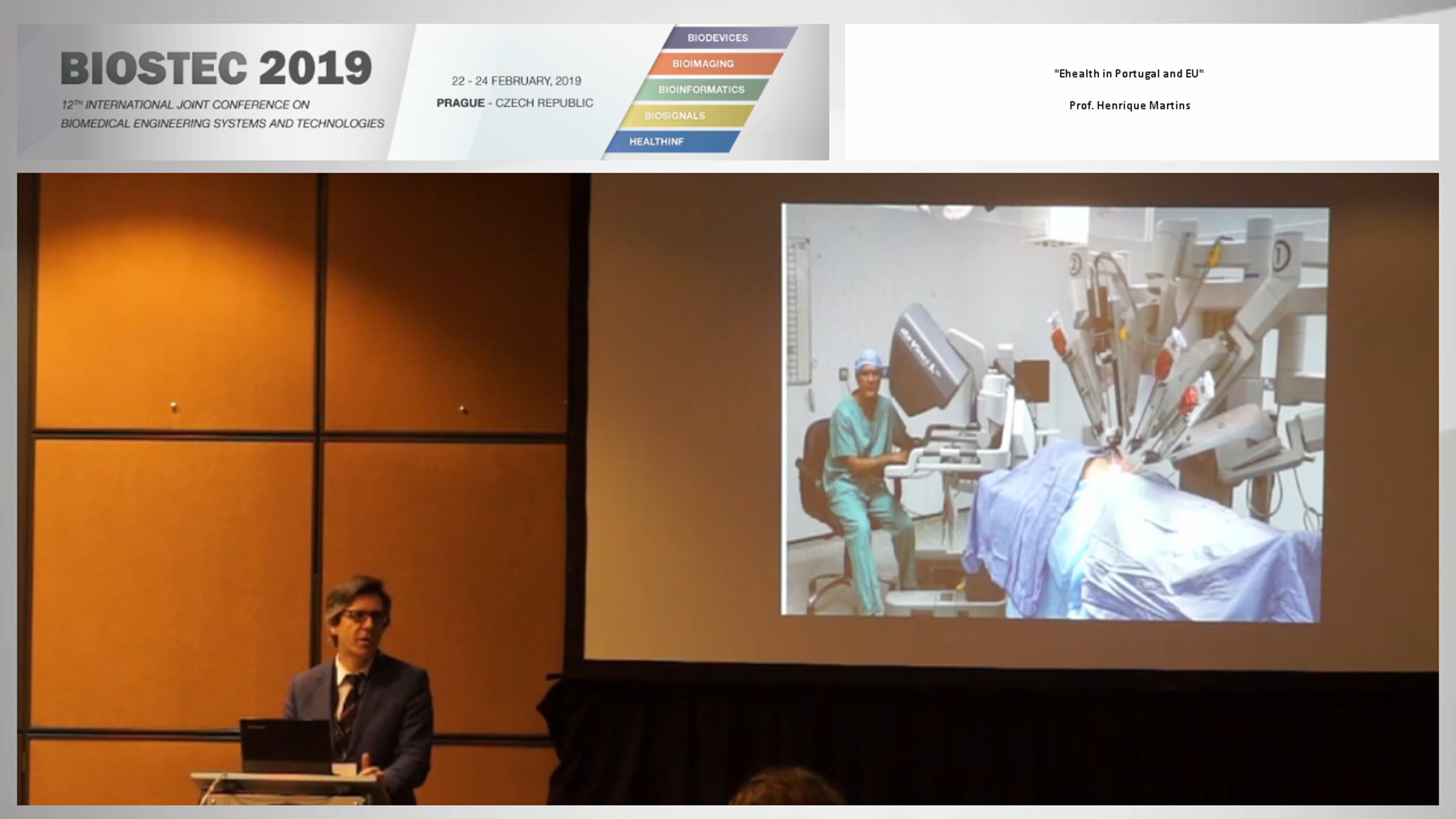Click the Prof. Henrique Martins name

[1129, 106]
